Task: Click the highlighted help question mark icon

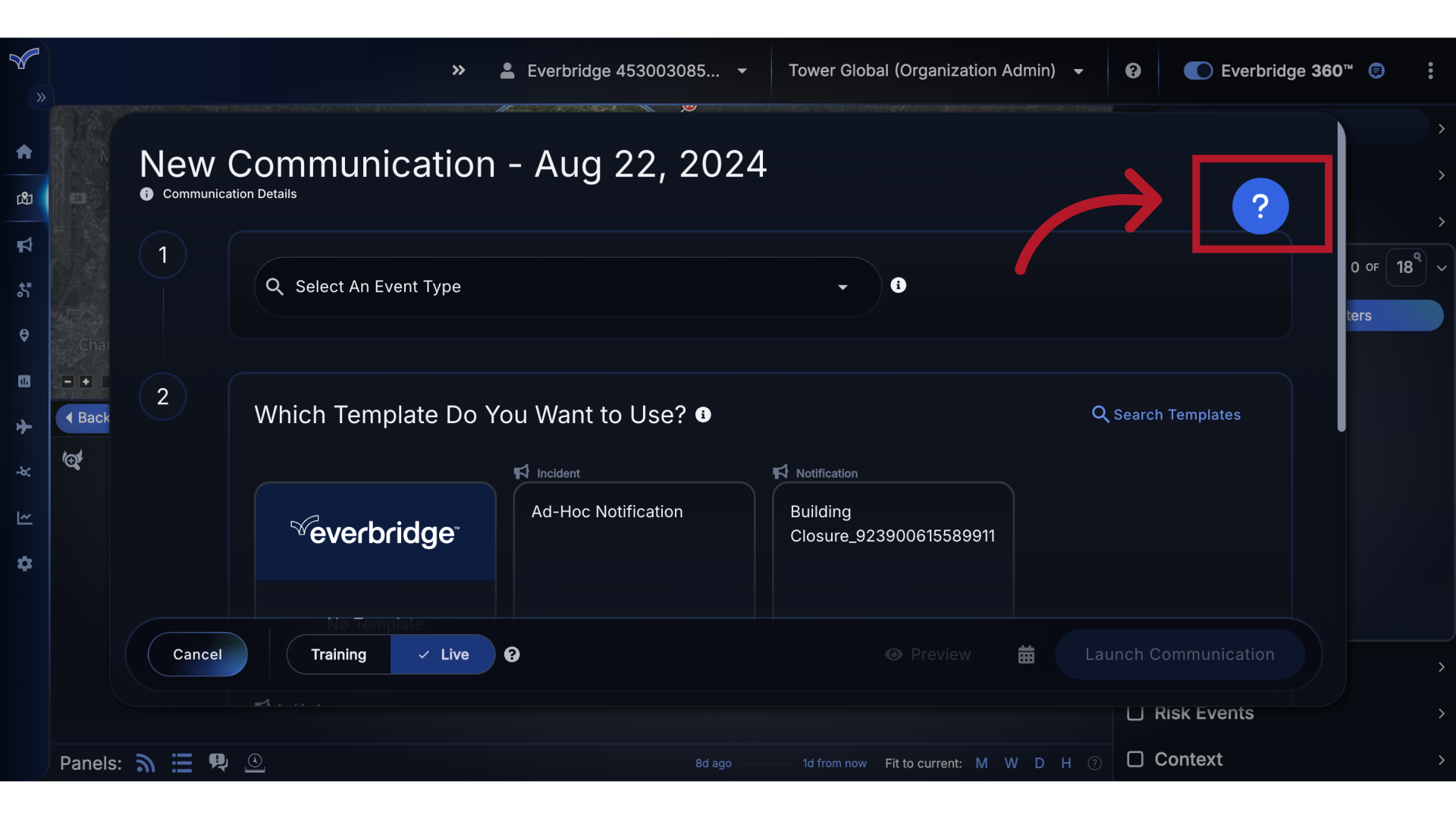Action: (1260, 206)
